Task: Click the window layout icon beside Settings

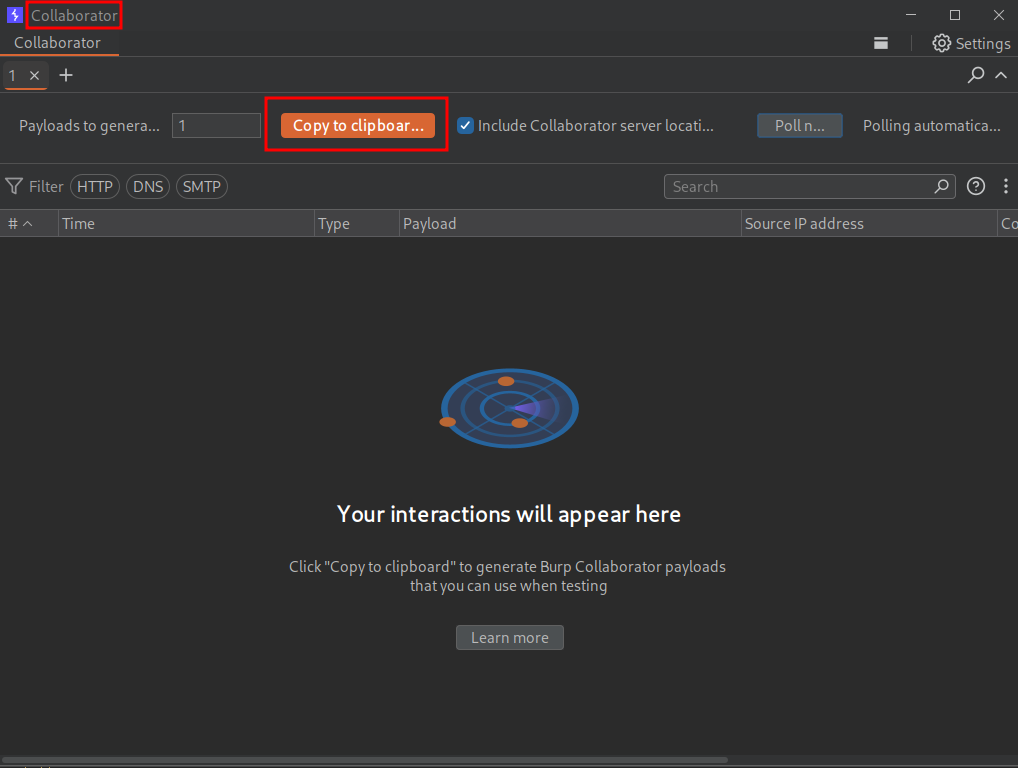Action: pos(881,43)
